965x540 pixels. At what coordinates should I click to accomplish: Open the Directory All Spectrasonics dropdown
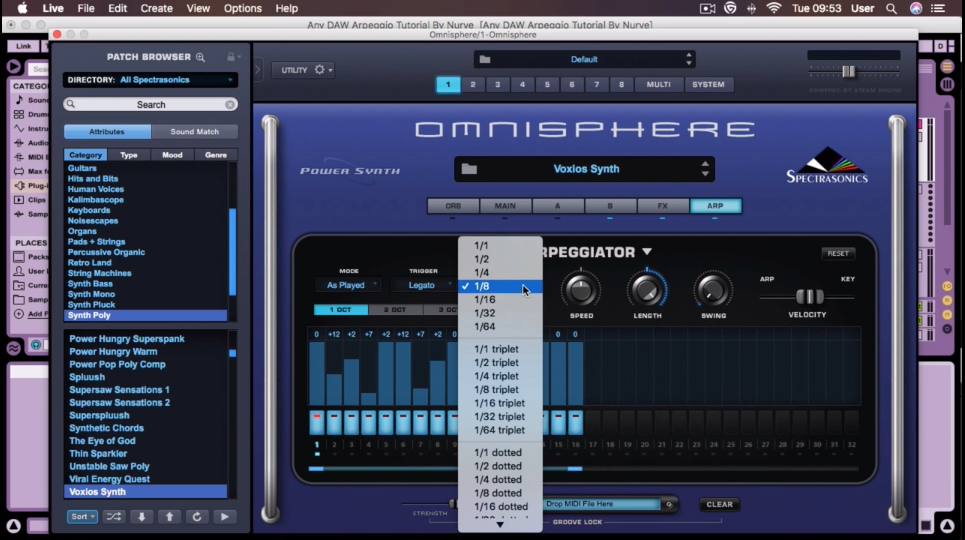[150, 80]
